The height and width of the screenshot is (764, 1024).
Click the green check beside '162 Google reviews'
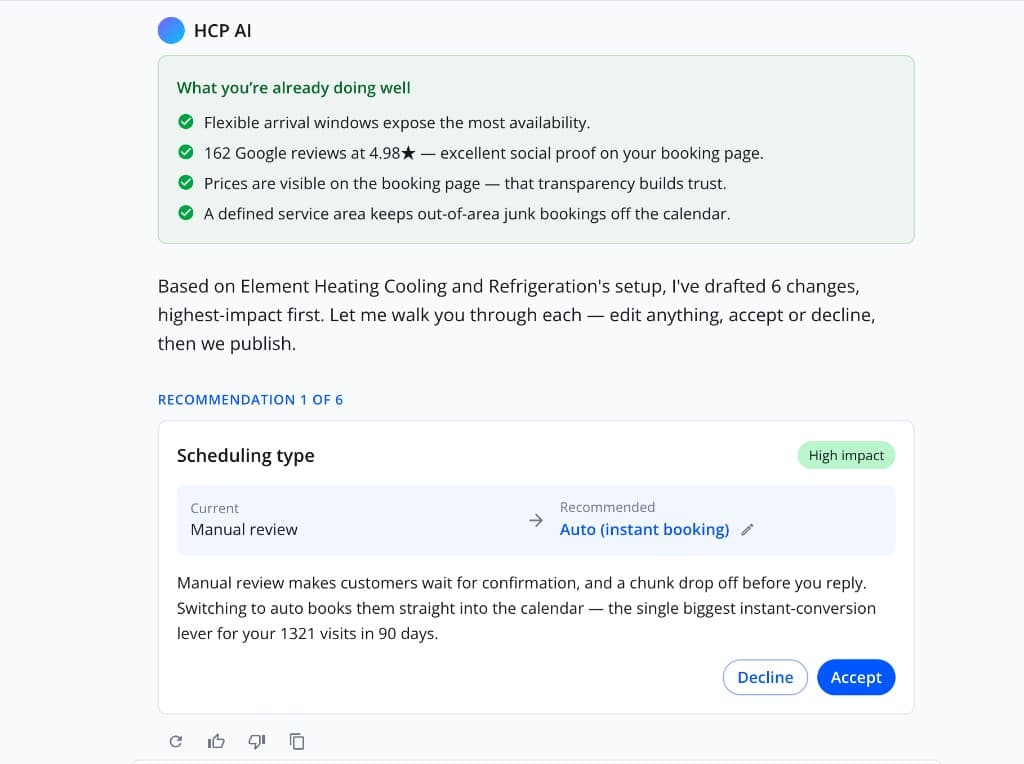(186, 152)
